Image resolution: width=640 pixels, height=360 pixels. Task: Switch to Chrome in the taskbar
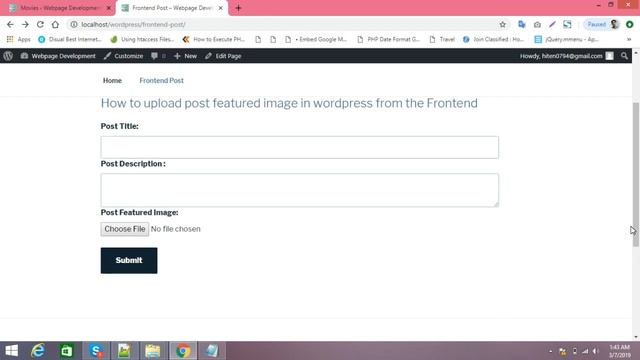point(183,351)
